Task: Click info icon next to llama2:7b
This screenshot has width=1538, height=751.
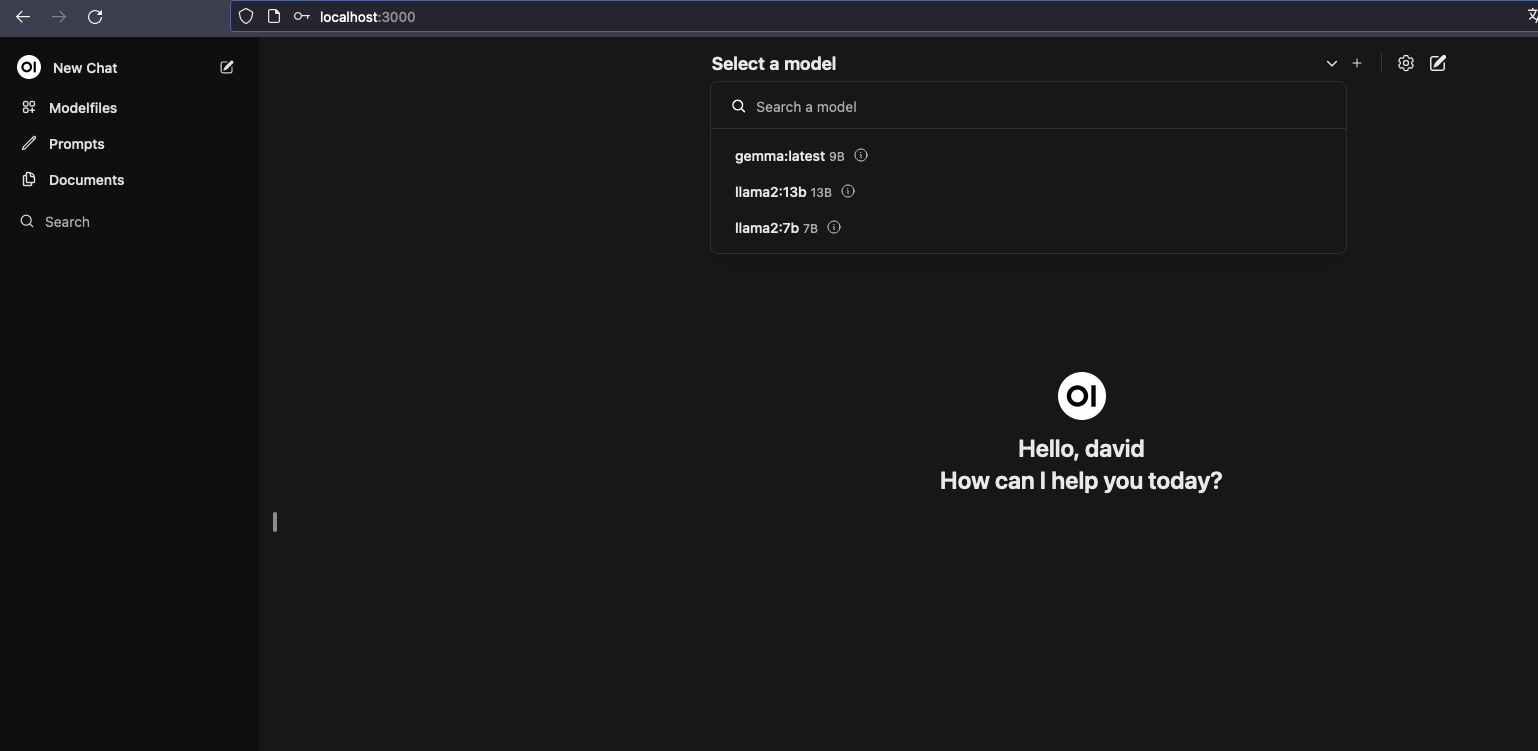Action: click(x=834, y=227)
